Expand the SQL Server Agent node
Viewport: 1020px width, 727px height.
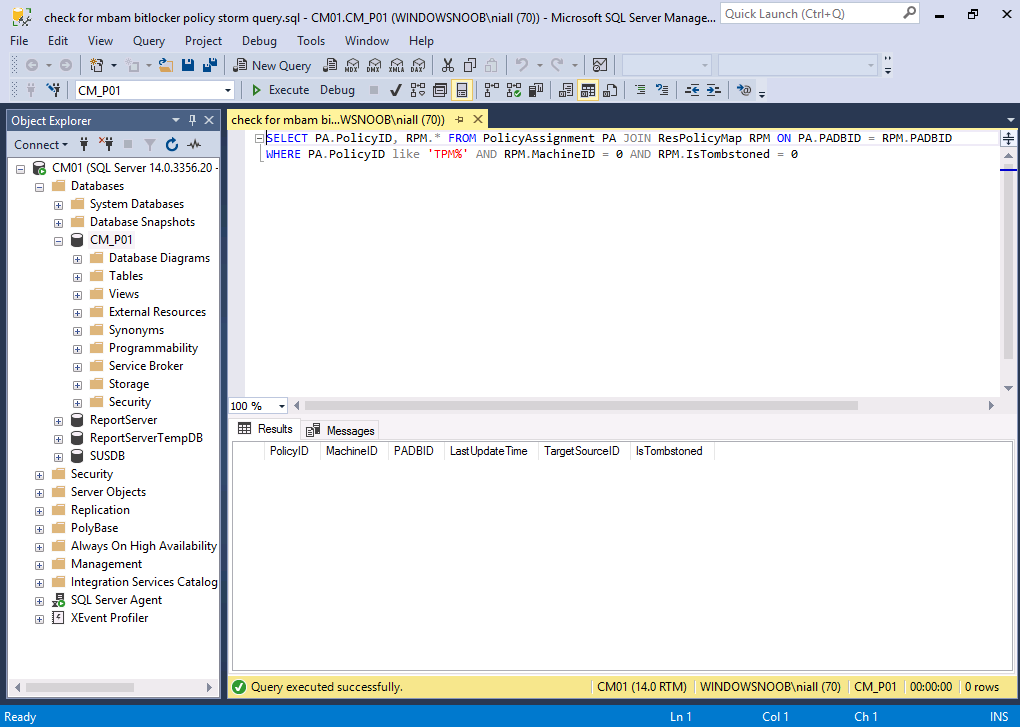[x=40, y=601]
